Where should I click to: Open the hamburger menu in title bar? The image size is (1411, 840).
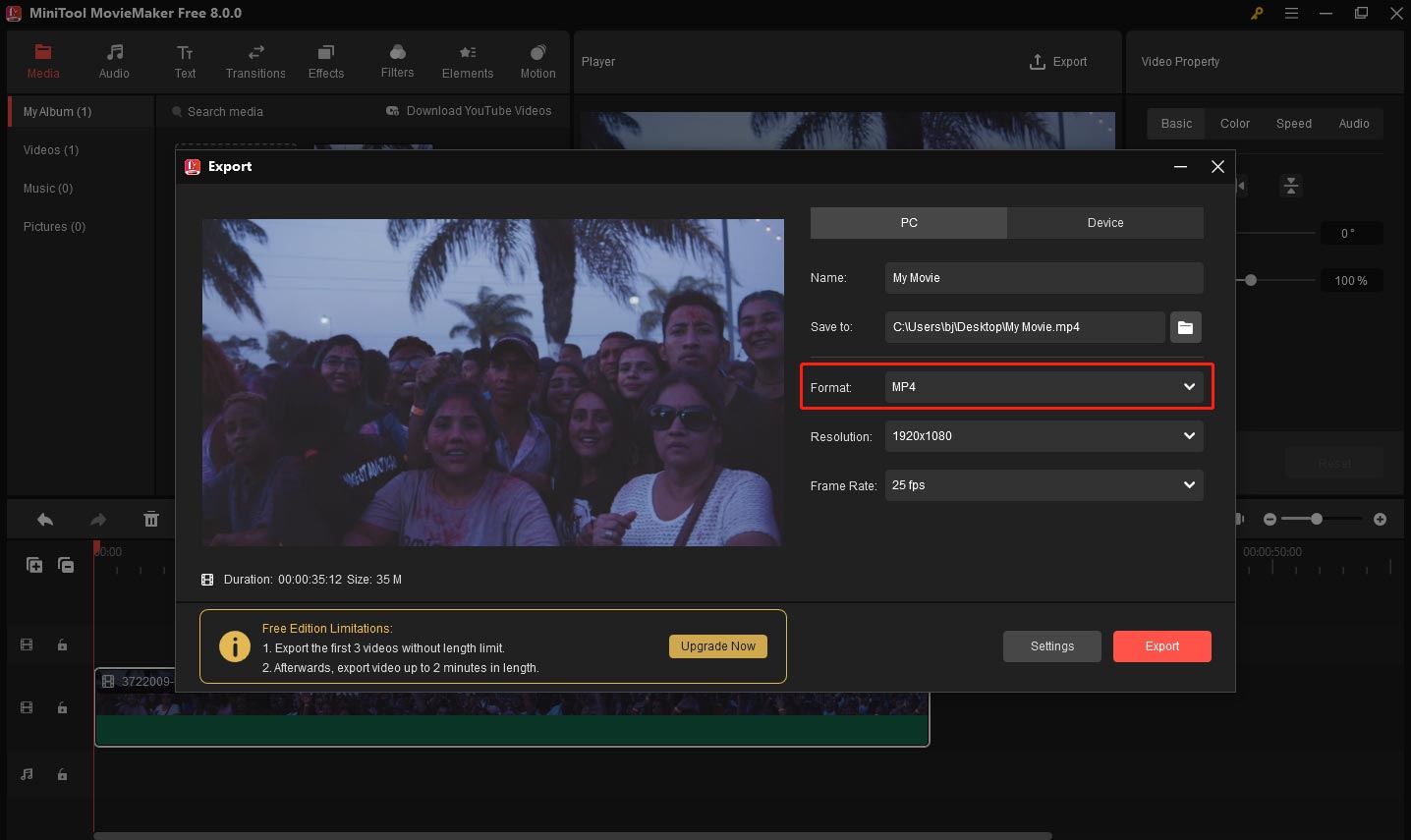1291,14
